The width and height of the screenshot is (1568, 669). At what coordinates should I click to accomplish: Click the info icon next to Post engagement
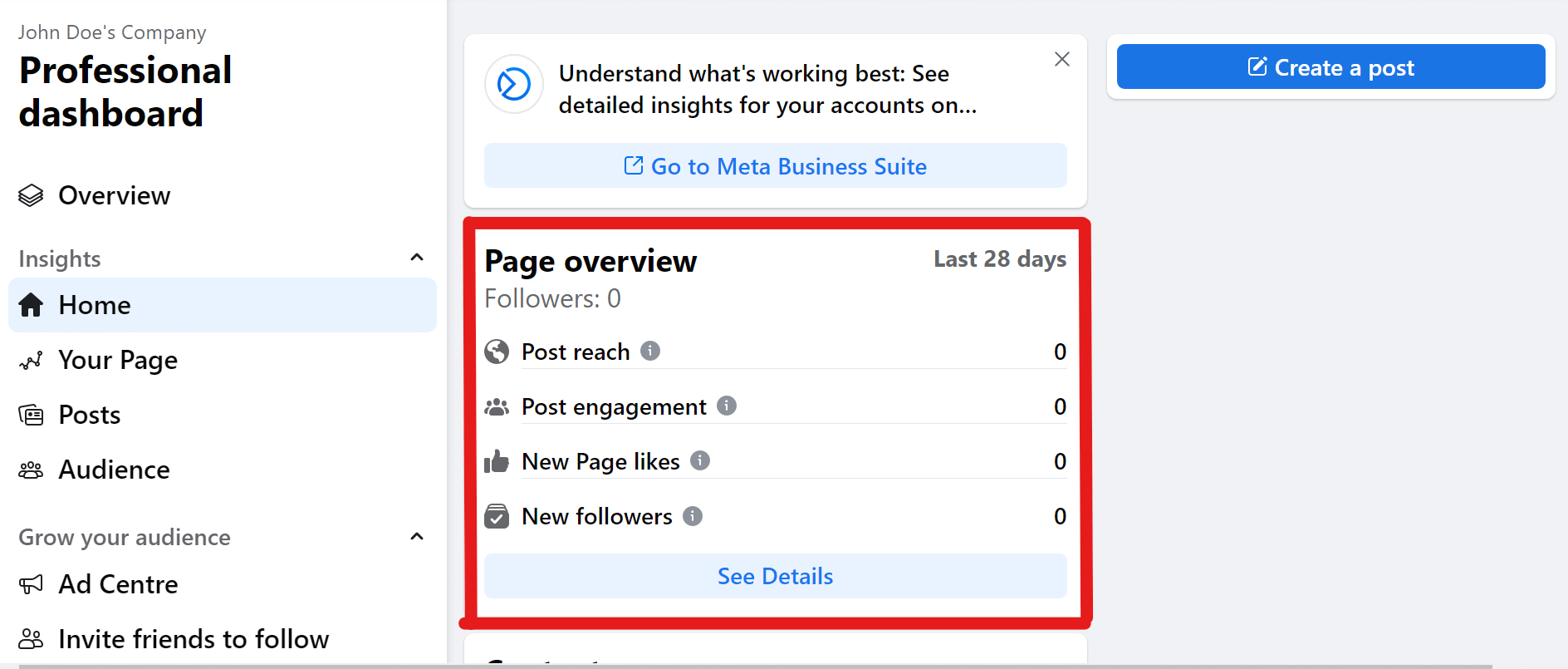pos(726,406)
